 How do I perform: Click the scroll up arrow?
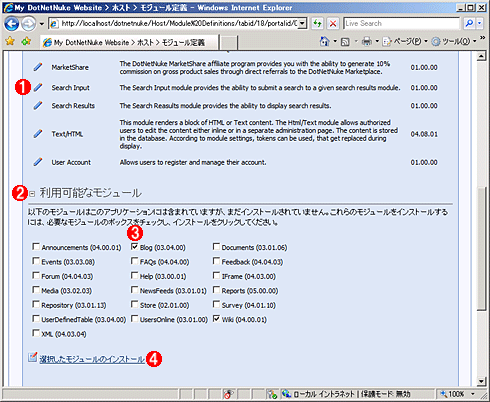pyautogui.click(x=481, y=56)
